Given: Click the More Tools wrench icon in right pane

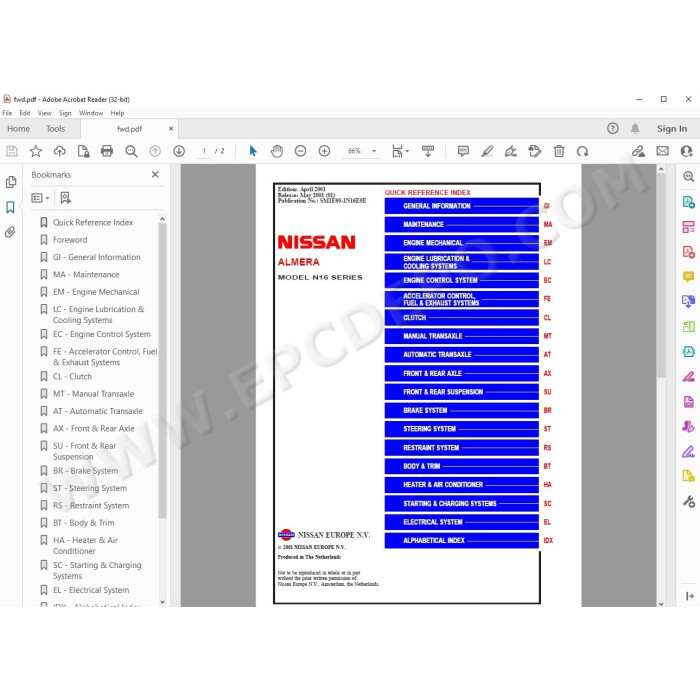Looking at the screenshot, I should click(688, 502).
